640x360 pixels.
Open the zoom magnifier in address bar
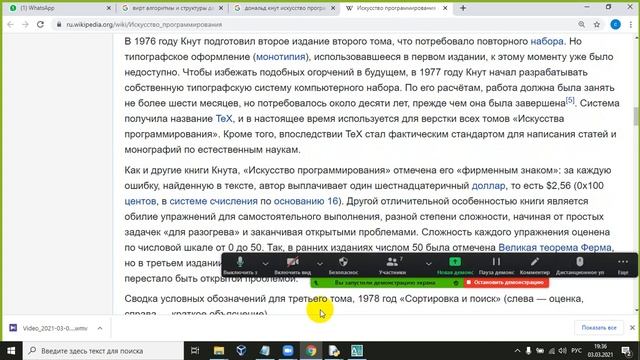click(582, 24)
